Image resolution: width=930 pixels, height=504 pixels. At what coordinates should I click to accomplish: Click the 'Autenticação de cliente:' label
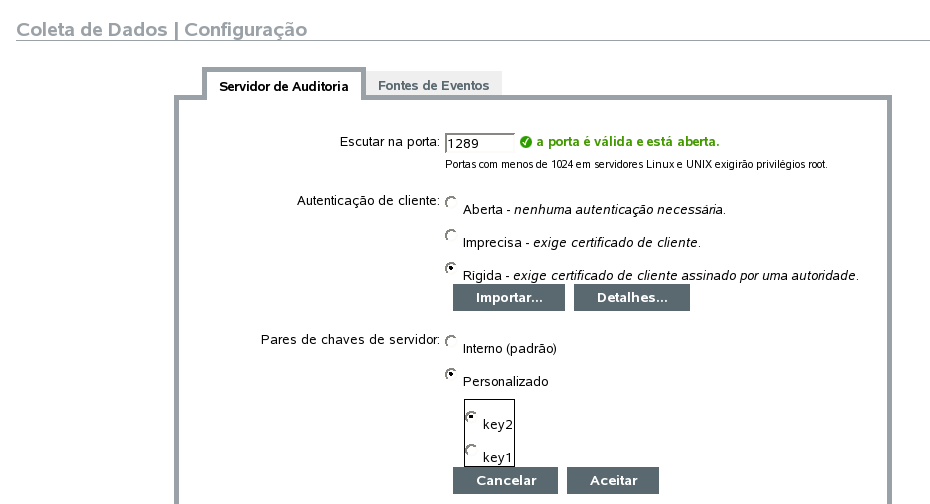point(368,201)
